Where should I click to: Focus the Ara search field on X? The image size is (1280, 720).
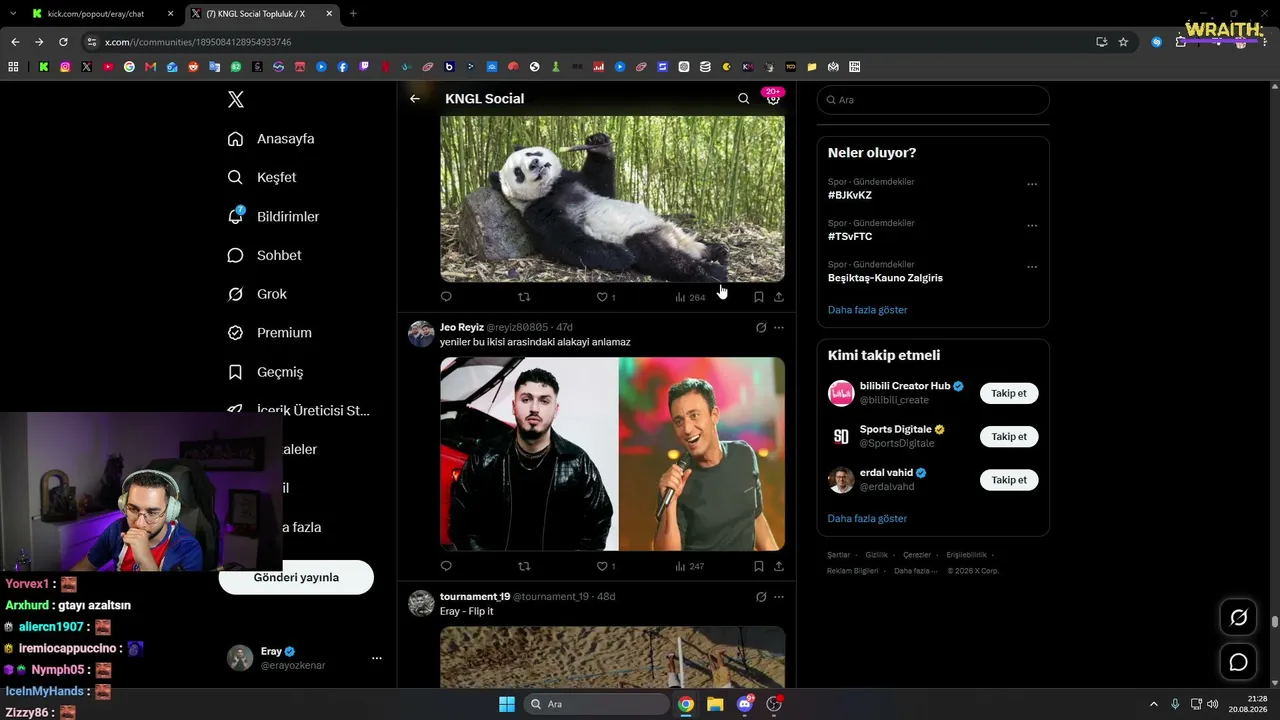pyautogui.click(x=933, y=100)
